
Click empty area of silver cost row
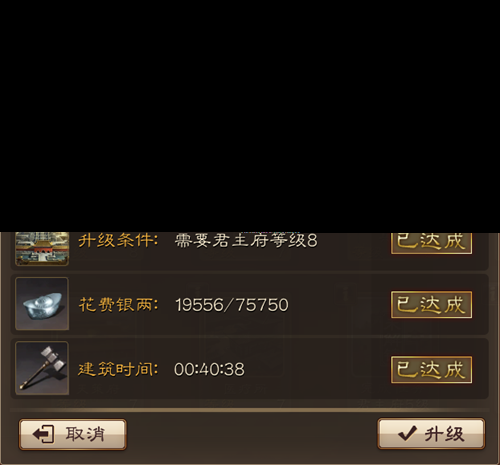[340, 305]
